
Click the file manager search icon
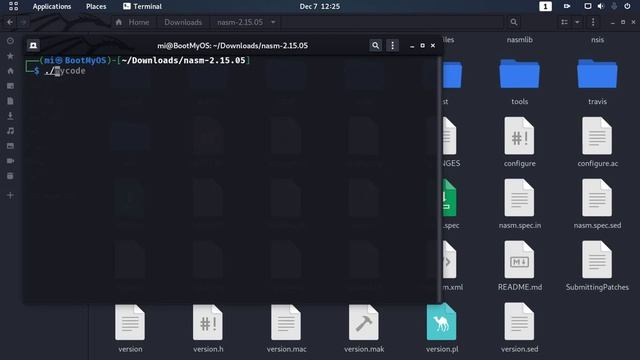pyautogui.click(x=514, y=22)
